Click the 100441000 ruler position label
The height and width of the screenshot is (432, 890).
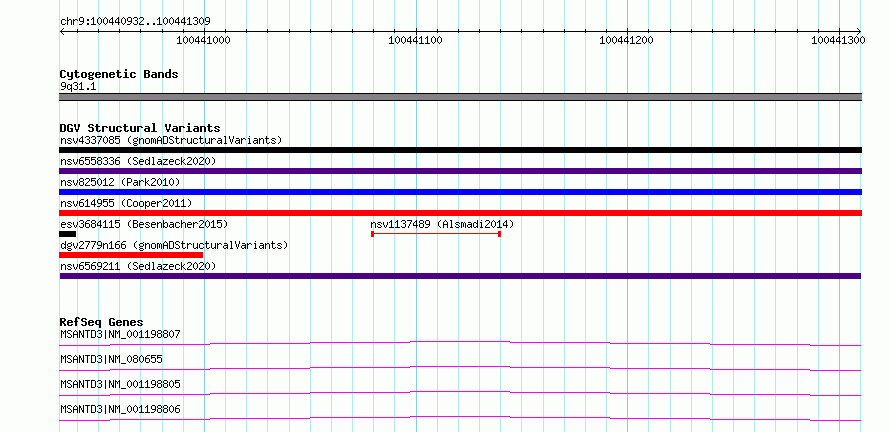204,40
